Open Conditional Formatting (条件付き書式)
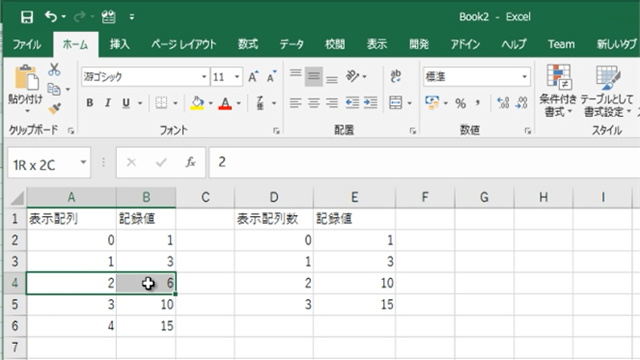The height and width of the screenshot is (360, 640). tap(558, 90)
